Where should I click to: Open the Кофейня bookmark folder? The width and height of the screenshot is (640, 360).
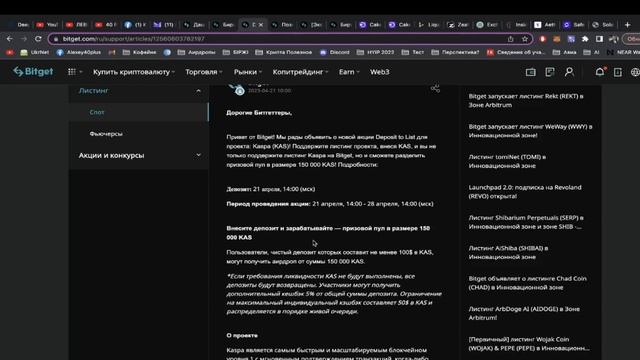pyautogui.click(x=140, y=52)
